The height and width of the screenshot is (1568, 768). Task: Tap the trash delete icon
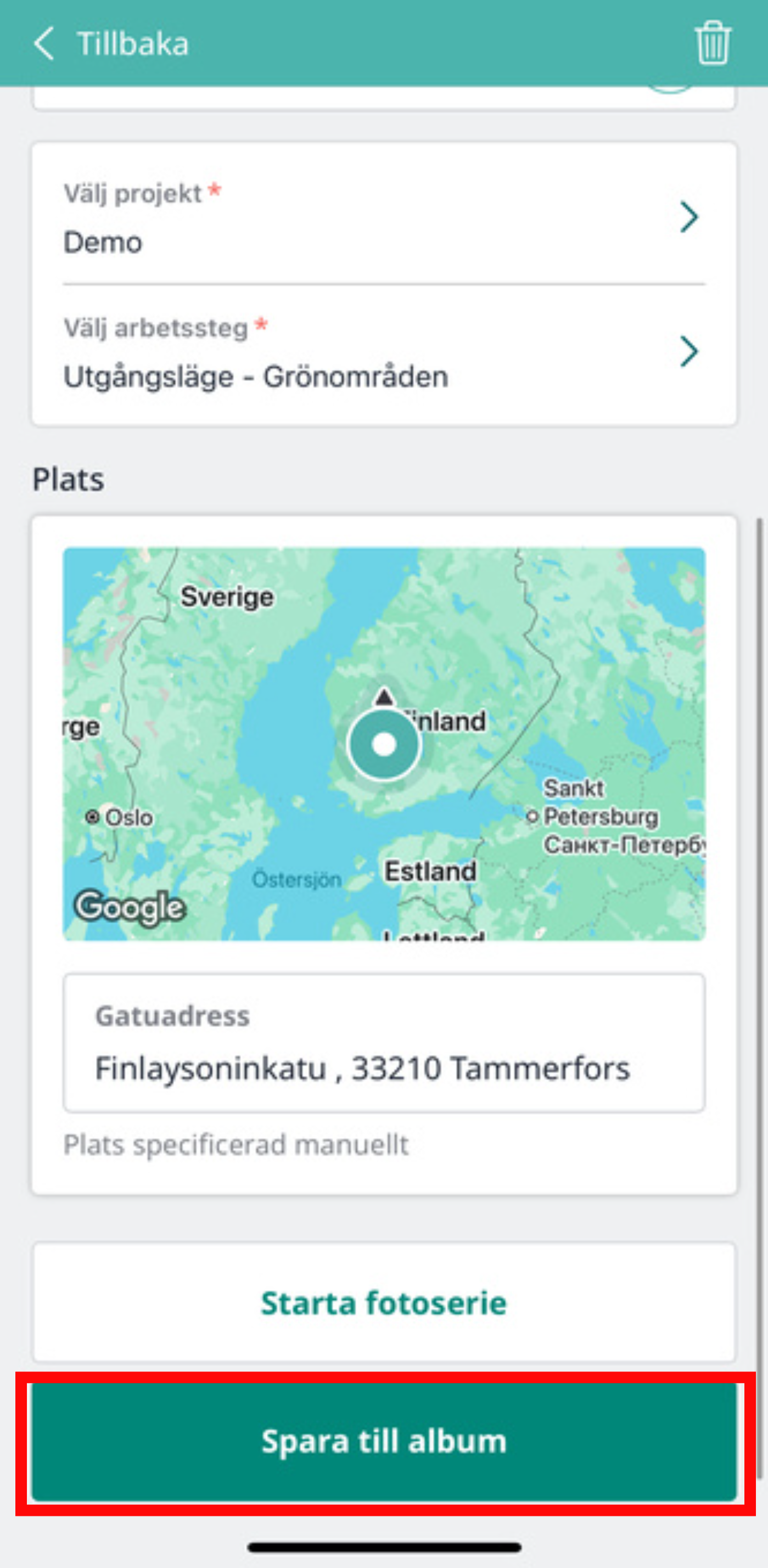713,43
